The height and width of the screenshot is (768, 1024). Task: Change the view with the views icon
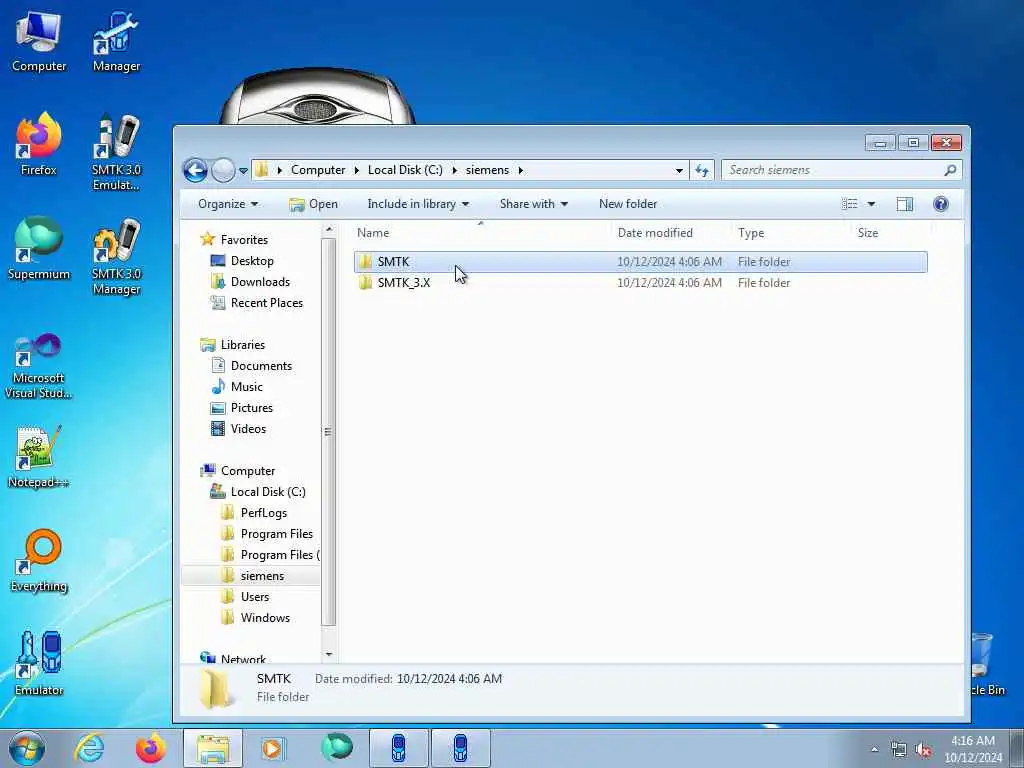pyautogui.click(x=850, y=204)
